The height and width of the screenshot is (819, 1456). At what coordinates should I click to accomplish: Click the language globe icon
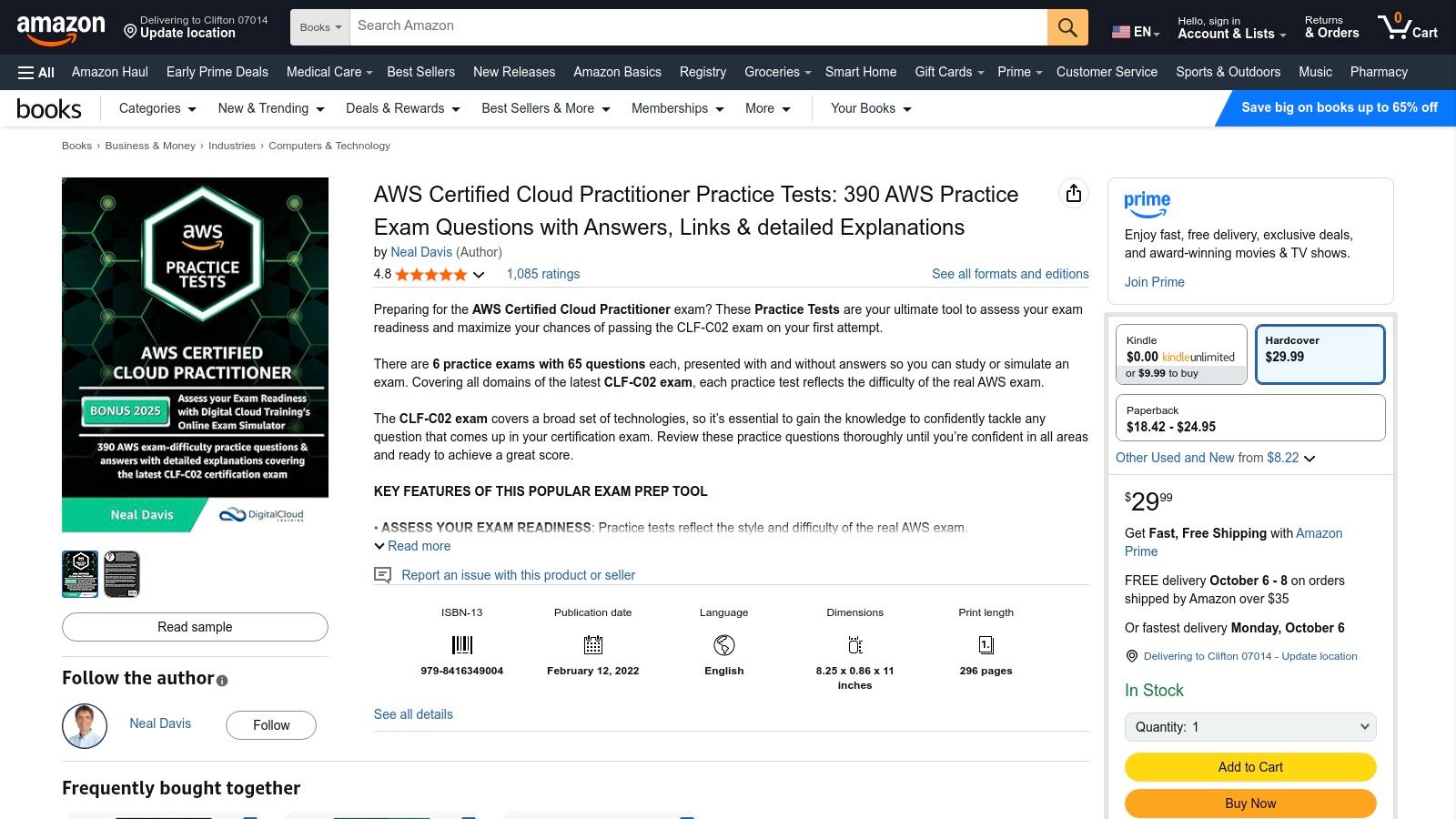click(x=723, y=645)
